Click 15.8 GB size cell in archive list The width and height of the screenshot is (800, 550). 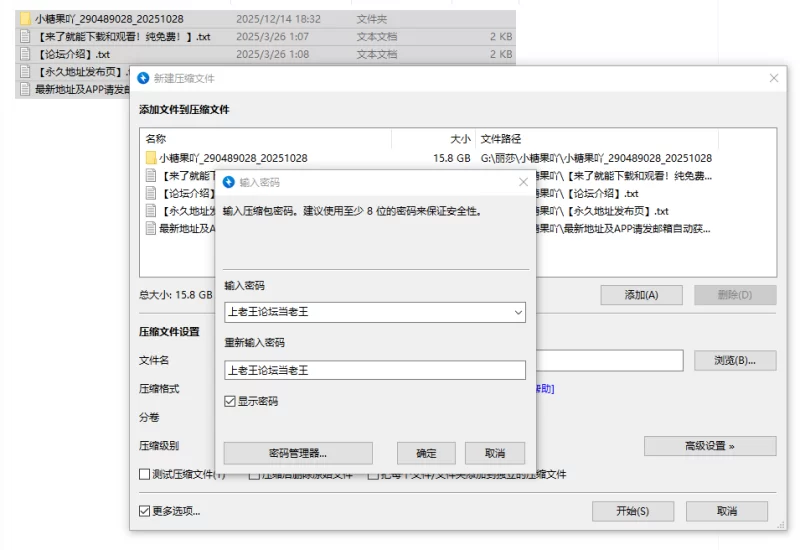pos(452,158)
